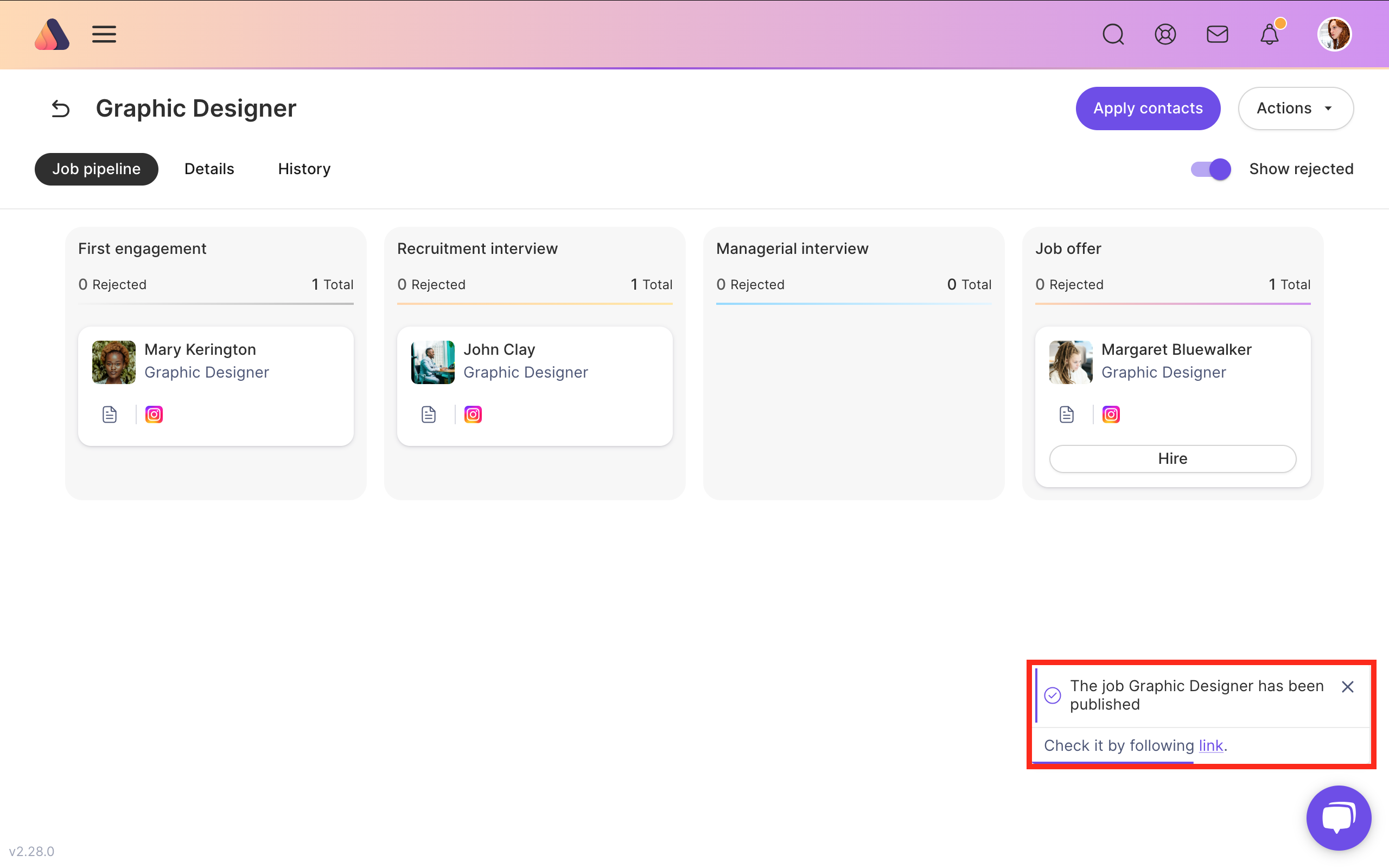Click the success check icon in notification
Screen dimensions: 1389x868
click(x=1053, y=695)
